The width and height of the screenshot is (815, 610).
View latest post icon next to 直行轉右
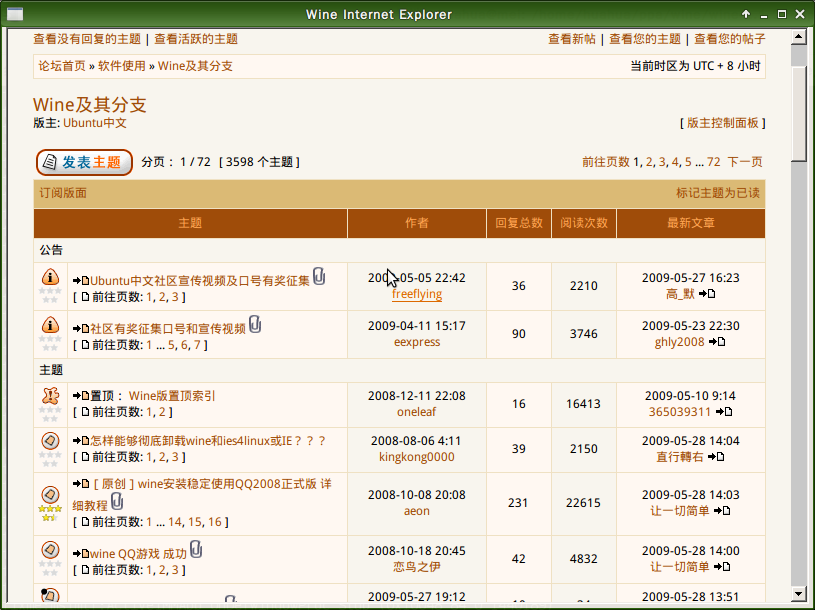click(716, 456)
